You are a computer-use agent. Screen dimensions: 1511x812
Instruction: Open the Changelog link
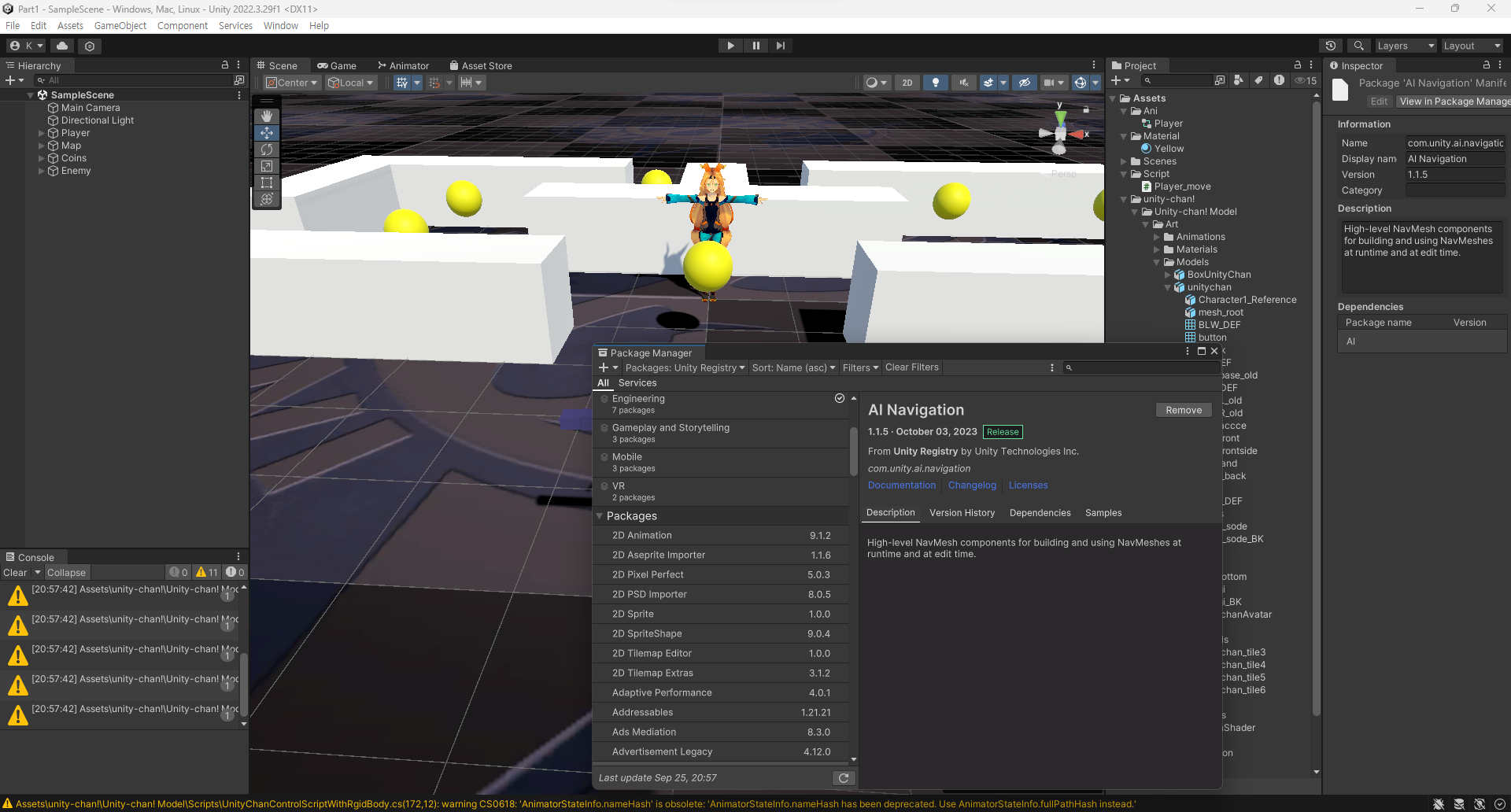pyautogui.click(x=972, y=485)
